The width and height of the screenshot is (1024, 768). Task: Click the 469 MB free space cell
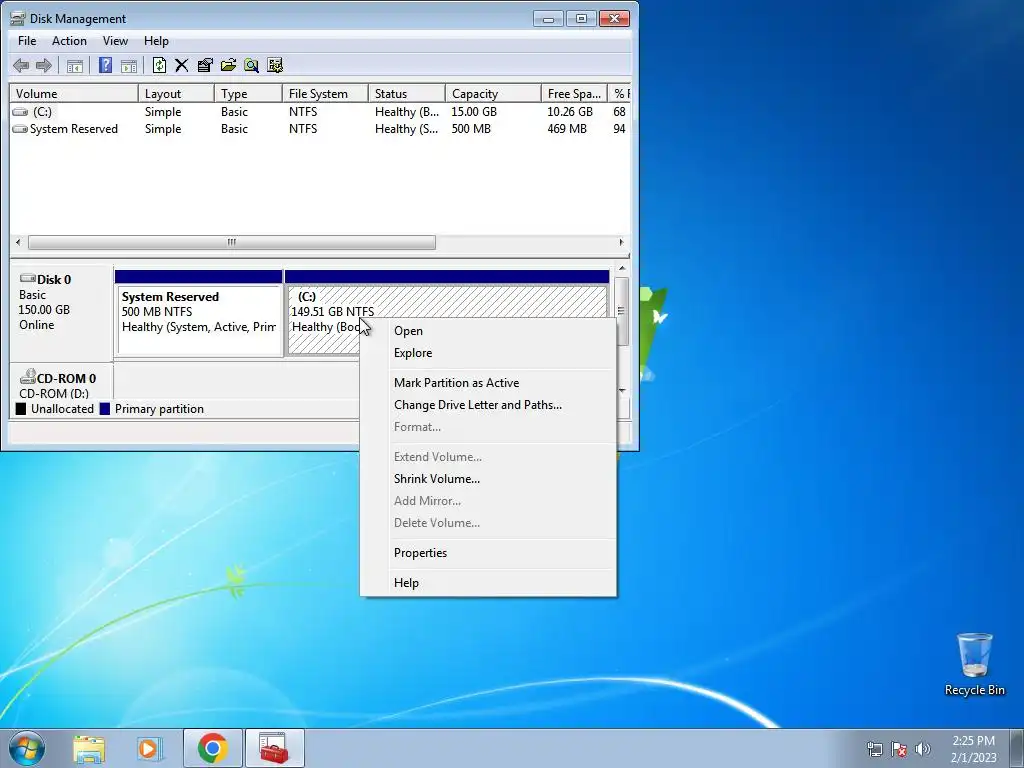click(x=567, y=129)
